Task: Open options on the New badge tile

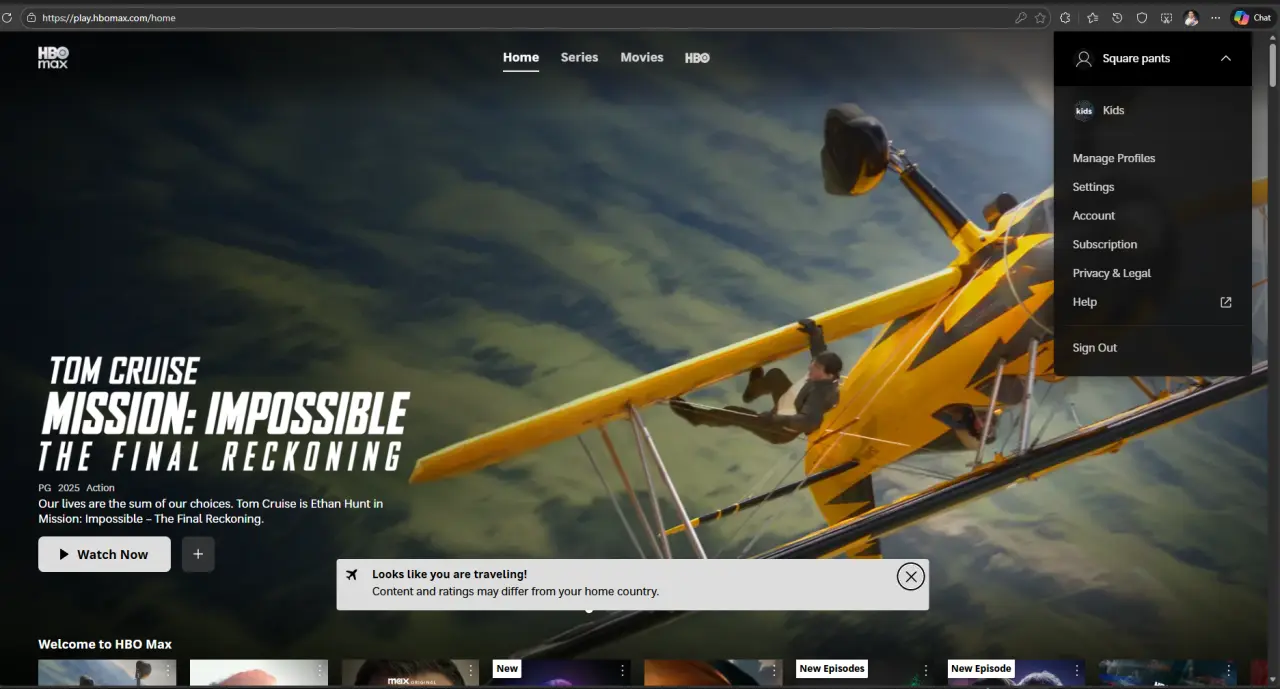Action: pos(622,670)
